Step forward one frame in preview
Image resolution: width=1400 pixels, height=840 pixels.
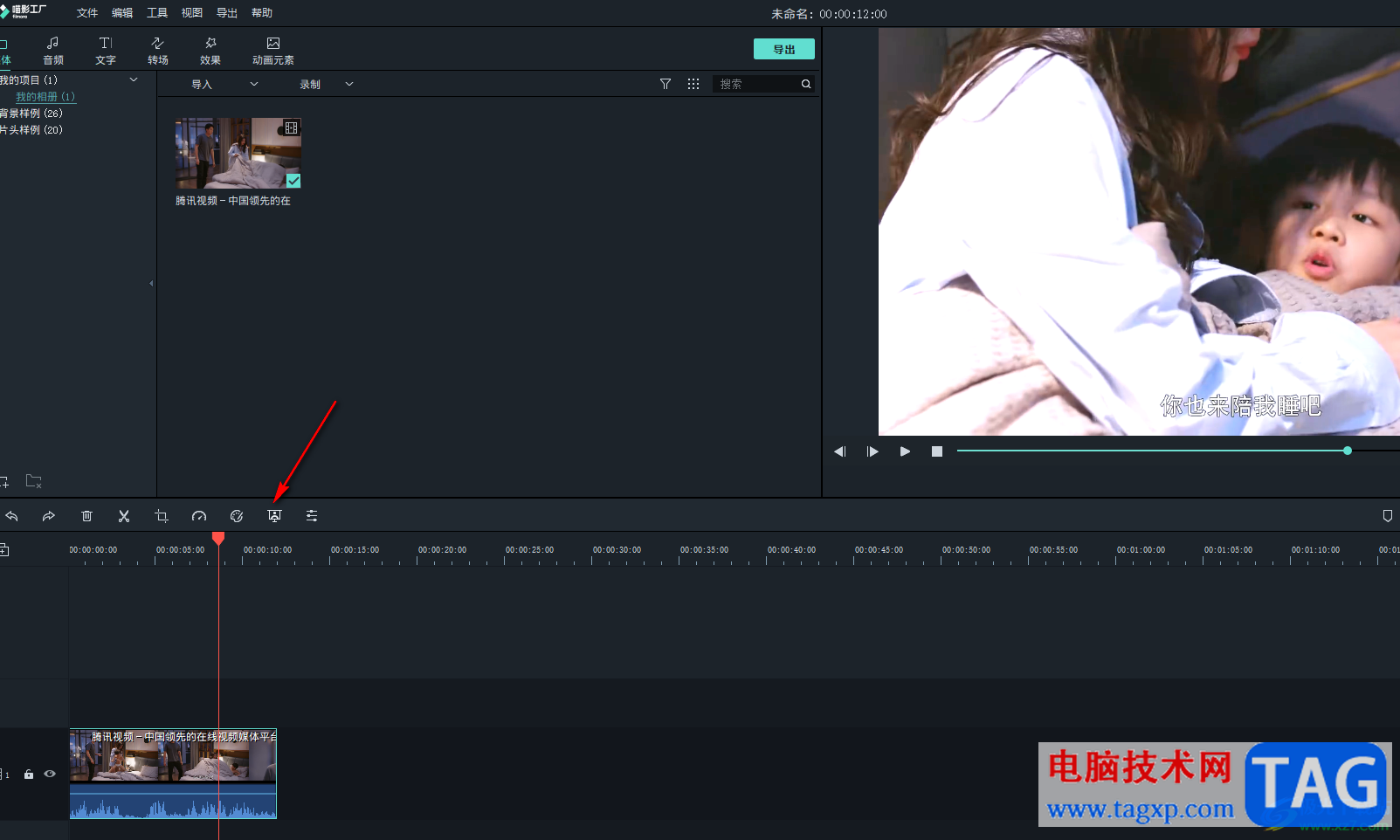click(x=872, y=451)
